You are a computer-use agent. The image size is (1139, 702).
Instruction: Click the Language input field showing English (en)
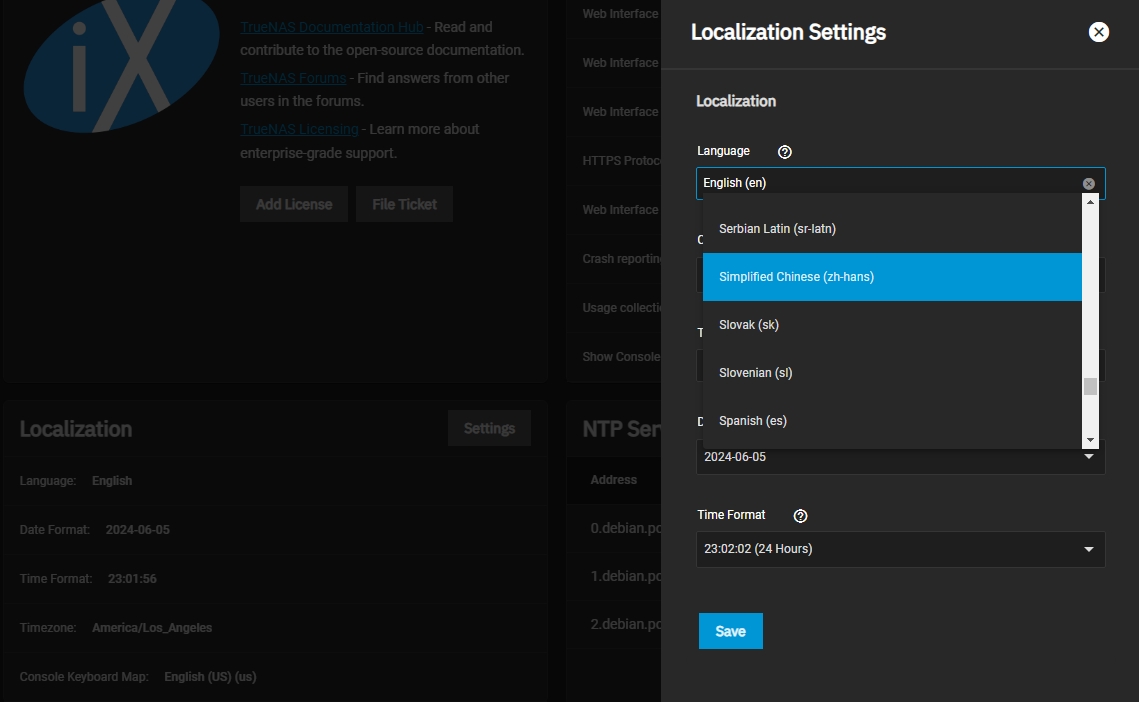click(885, 183)
